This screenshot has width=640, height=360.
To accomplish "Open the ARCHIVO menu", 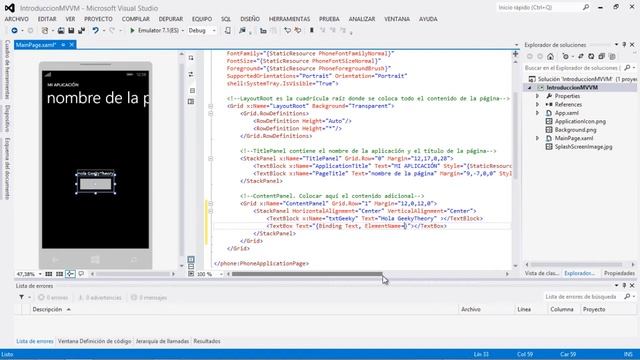I will [17, 19].
